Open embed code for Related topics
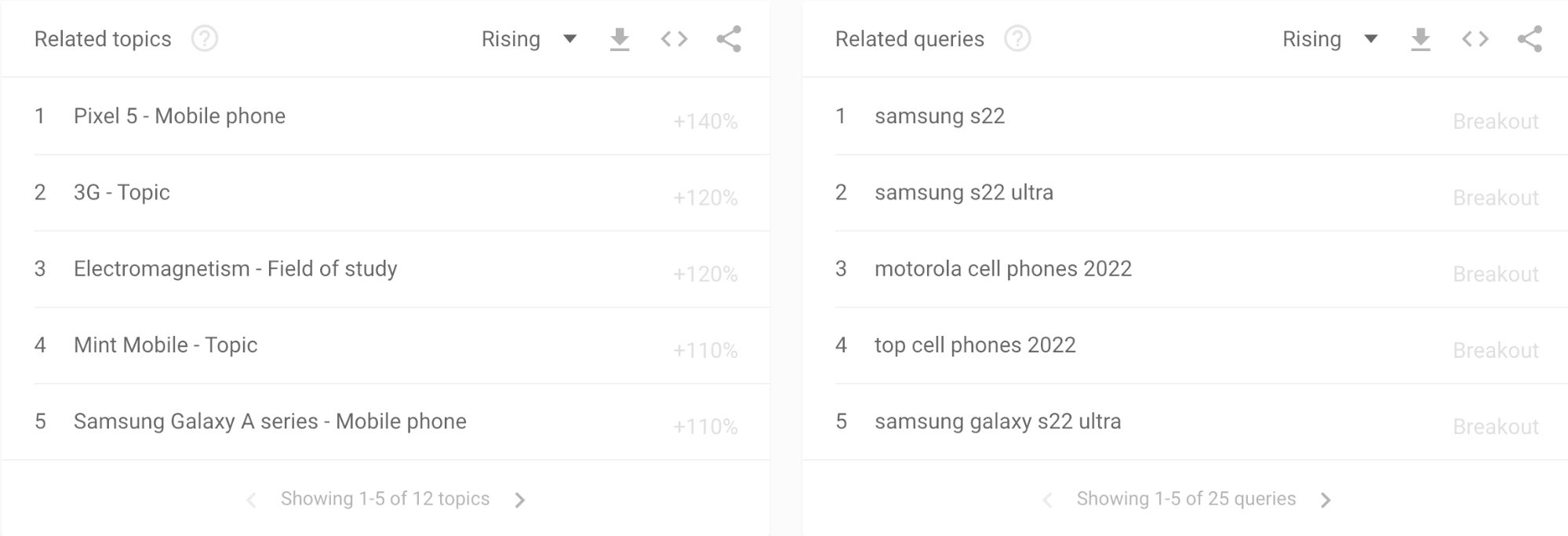The image size is (1568, 536). point(674,39)
